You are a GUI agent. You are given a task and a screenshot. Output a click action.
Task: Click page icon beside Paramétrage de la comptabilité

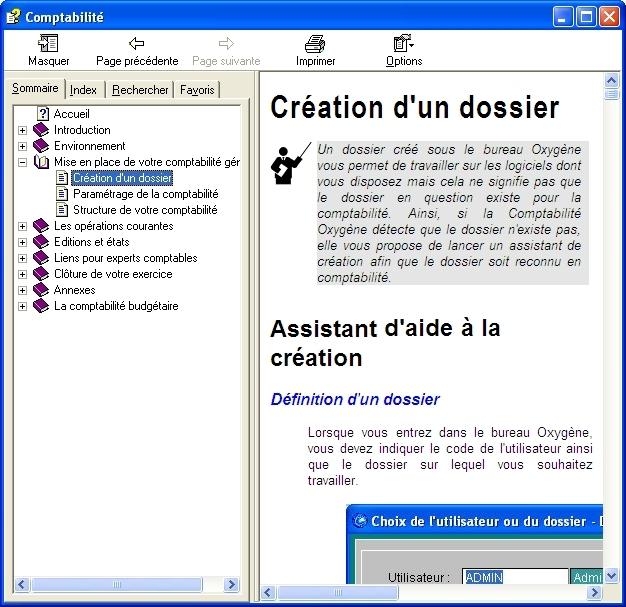pos(62,194)
